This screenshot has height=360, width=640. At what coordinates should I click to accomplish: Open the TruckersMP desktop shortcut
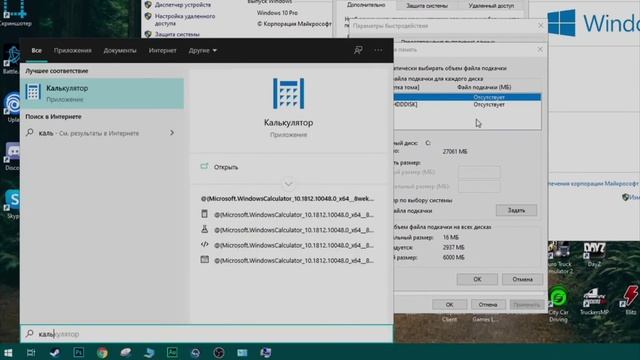coord(594,301)
